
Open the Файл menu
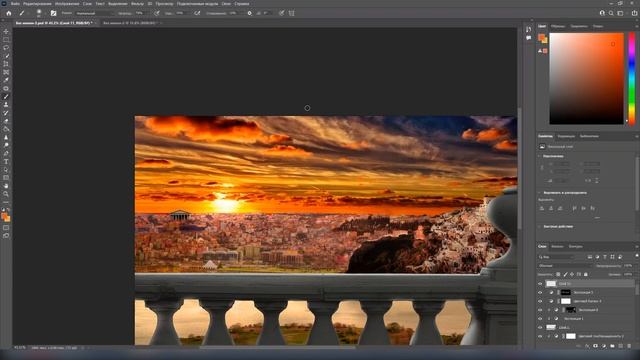[15, 4]
